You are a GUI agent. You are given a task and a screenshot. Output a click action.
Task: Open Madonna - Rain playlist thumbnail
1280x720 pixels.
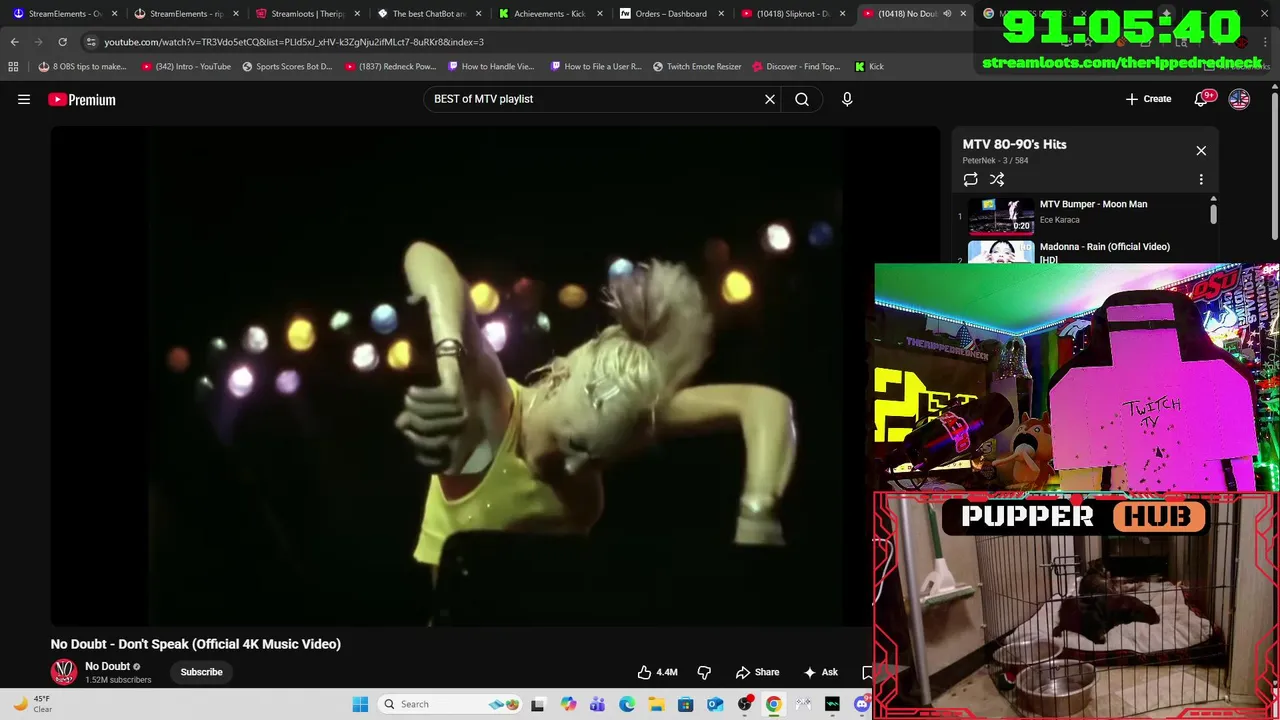[1001, 251]
